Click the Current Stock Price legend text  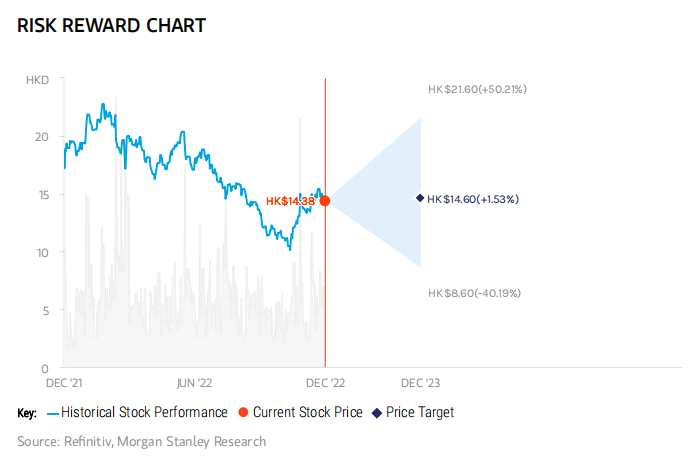coord(307,412)
